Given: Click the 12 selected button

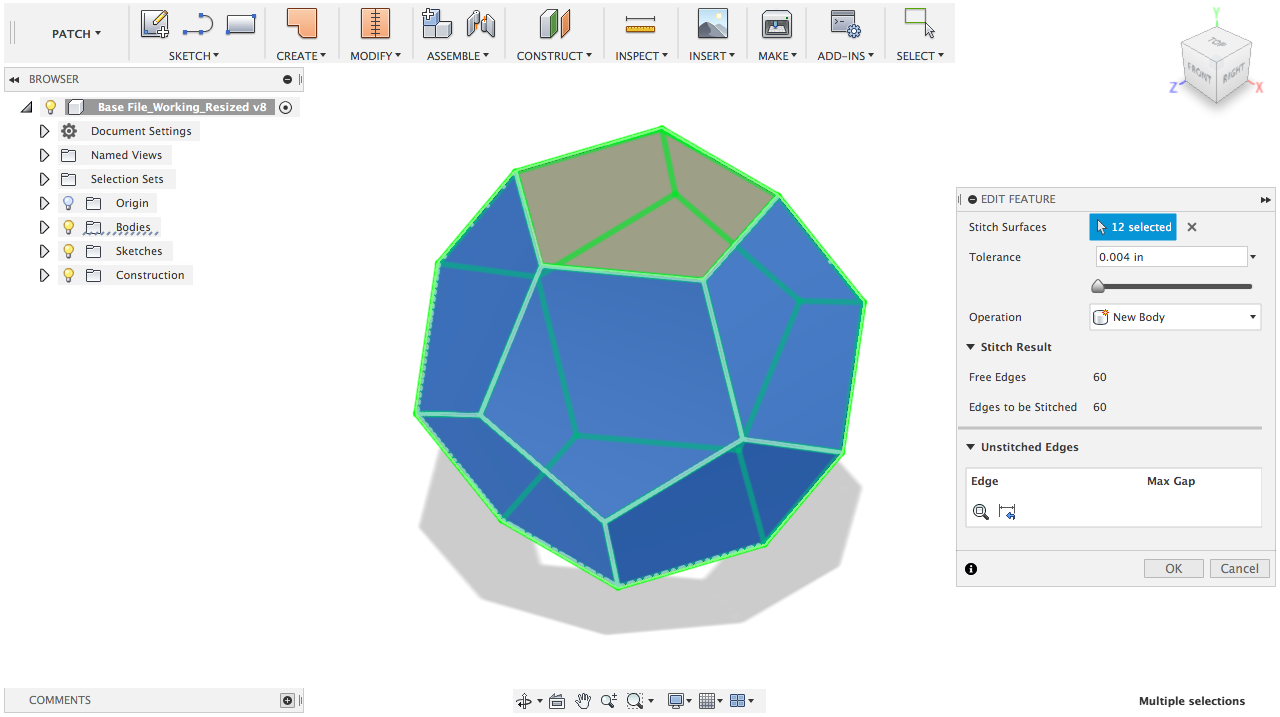Looking at the screenshot, I should (x=1133, y=227).
